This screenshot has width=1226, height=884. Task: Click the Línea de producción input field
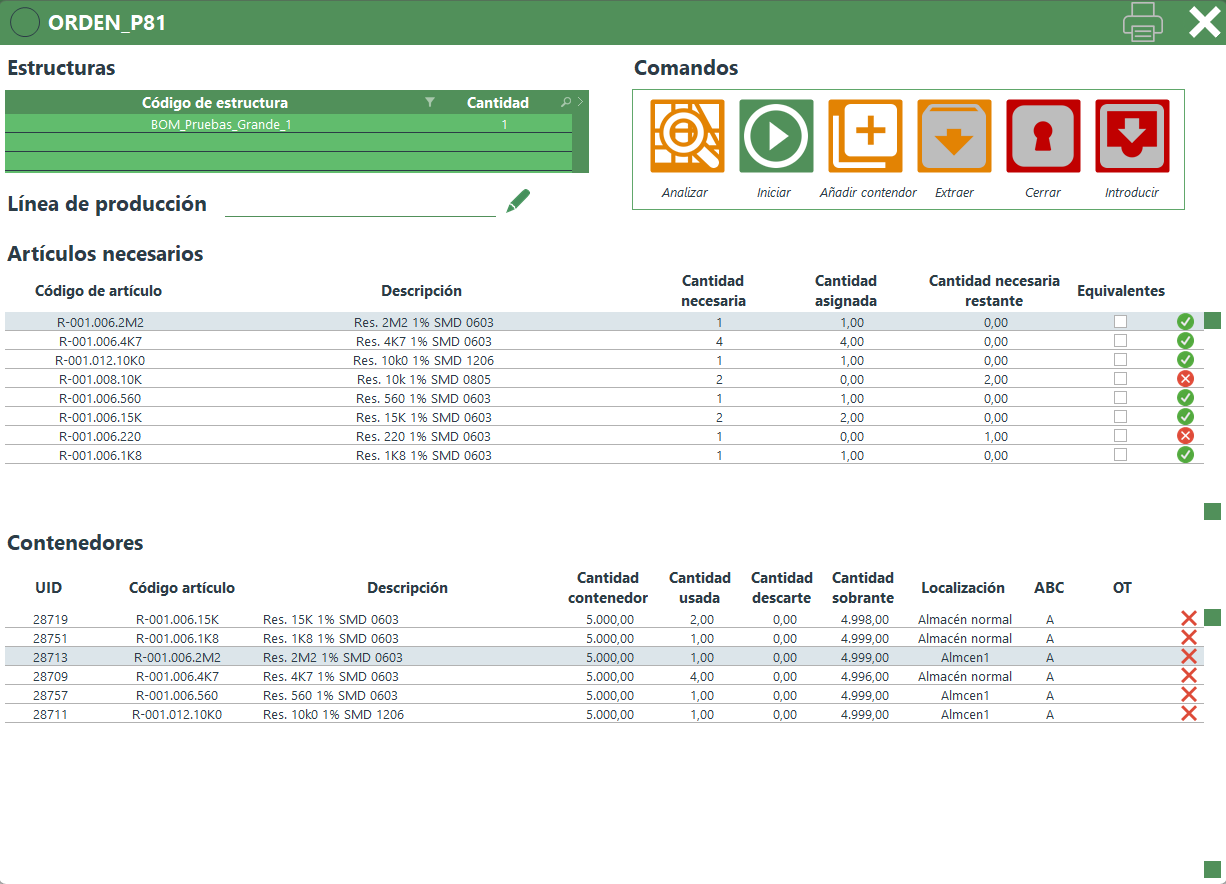[x=360, y=204]
